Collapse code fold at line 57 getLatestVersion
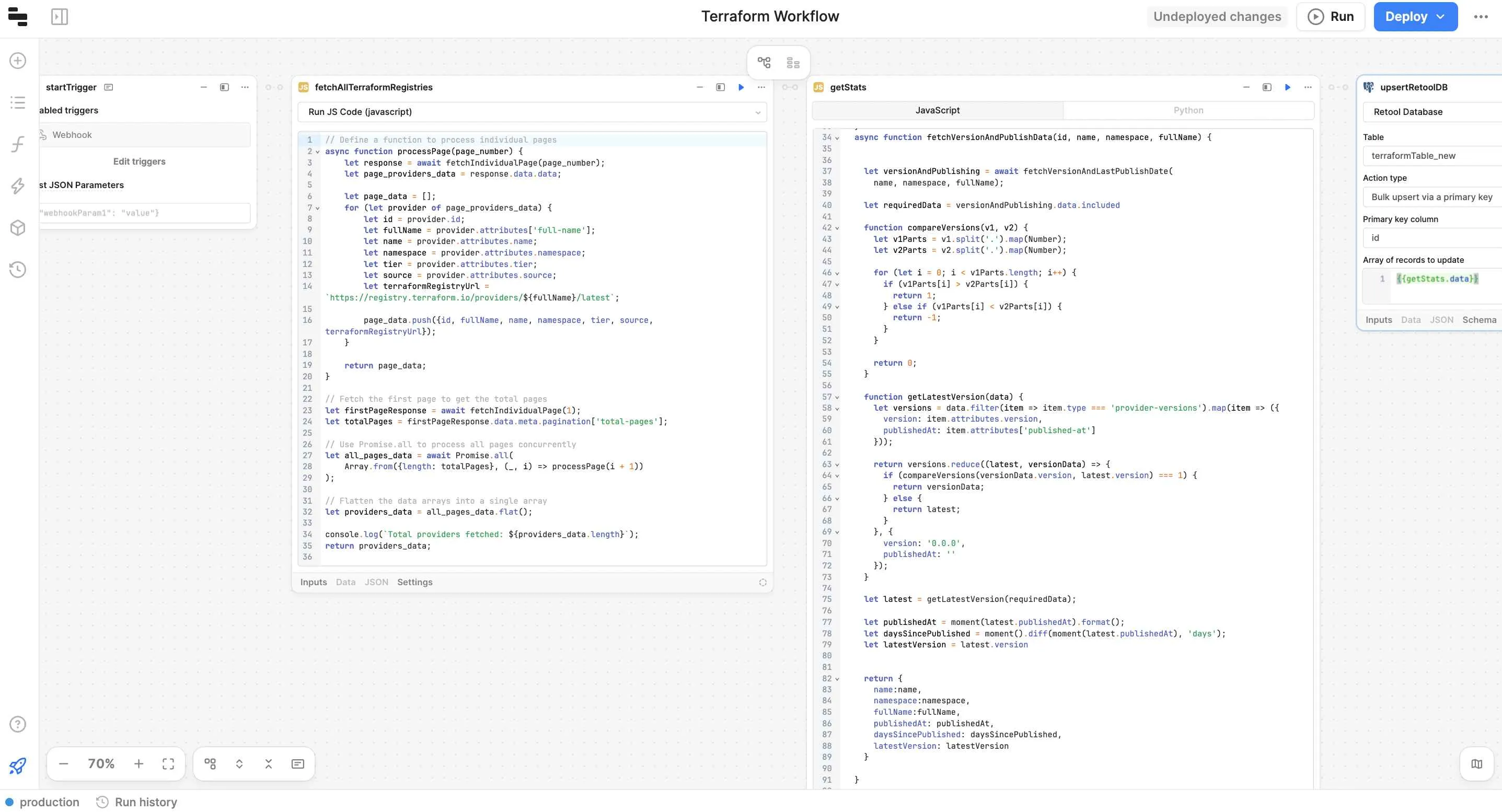This screenshot has height=812, width=1502. (837, 398)
